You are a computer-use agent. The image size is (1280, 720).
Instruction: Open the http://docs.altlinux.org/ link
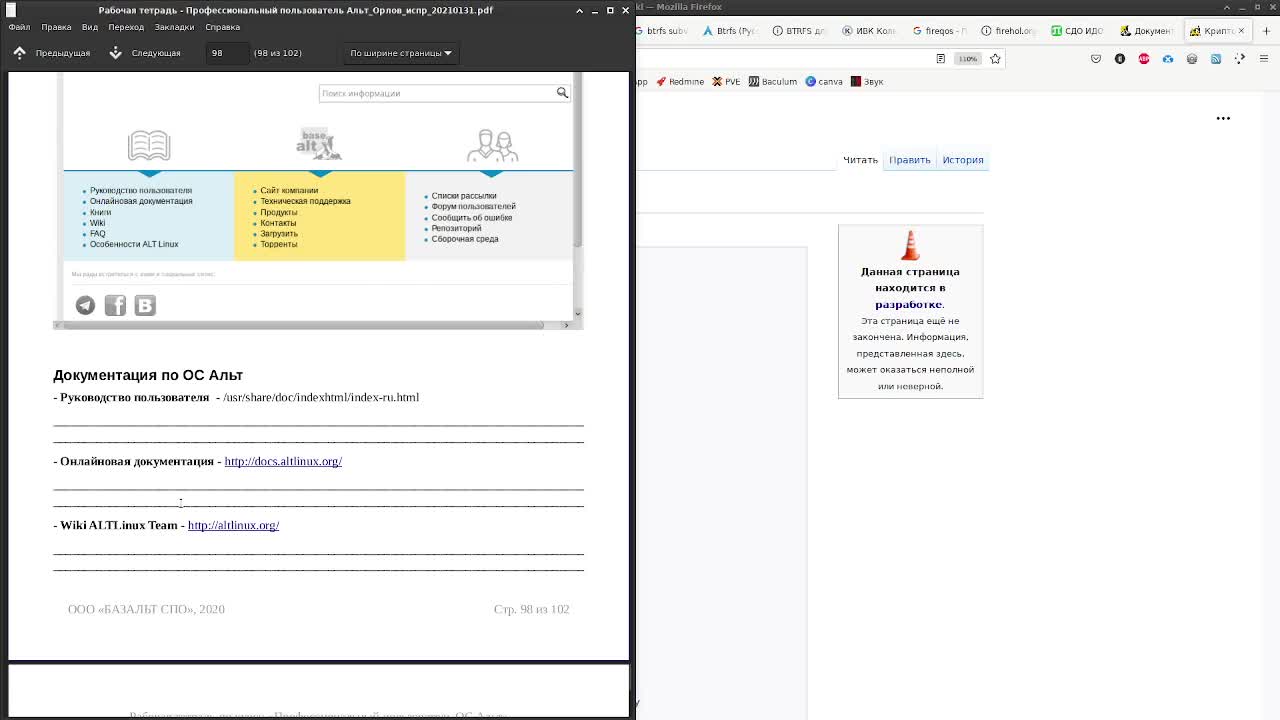coord(283,461)
